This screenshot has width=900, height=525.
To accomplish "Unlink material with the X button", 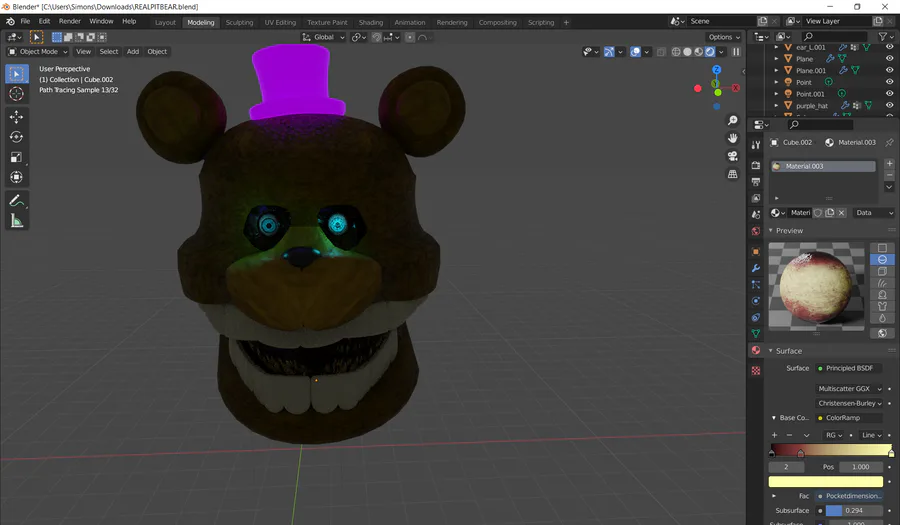I will click(841, 213).
